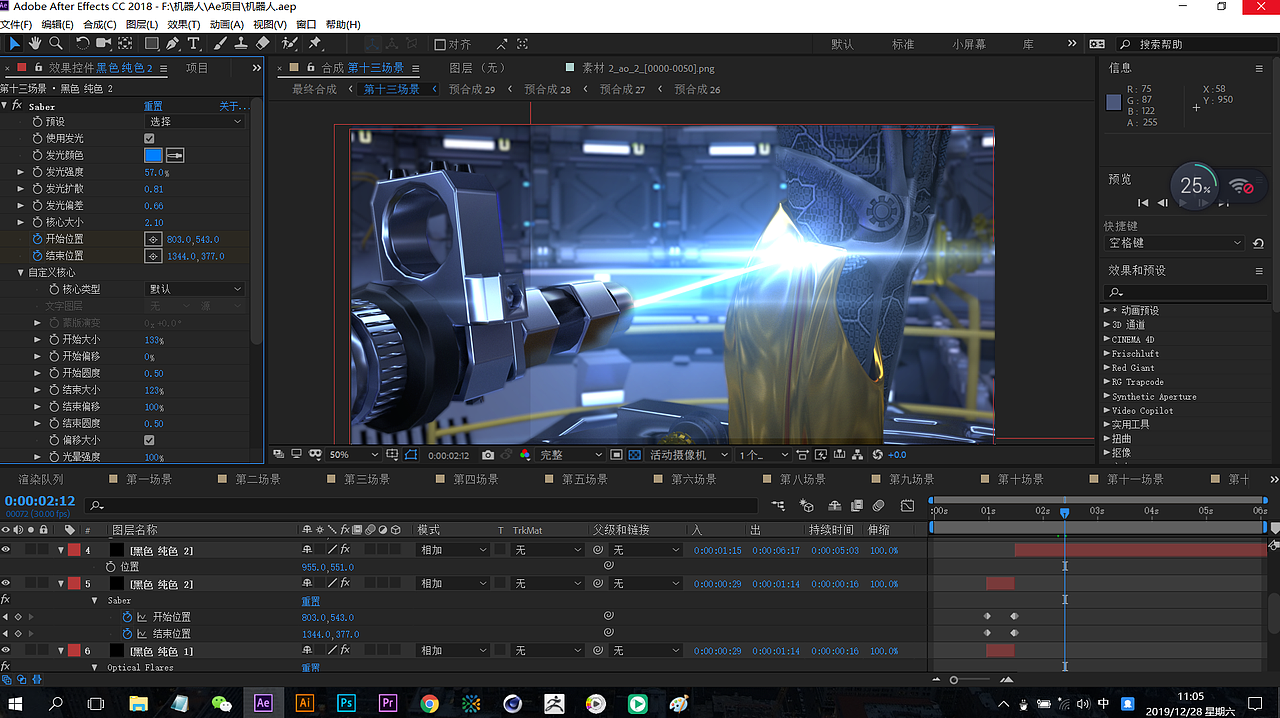
Task: Switch to 标准 workspace
Action: coord(903,44)
